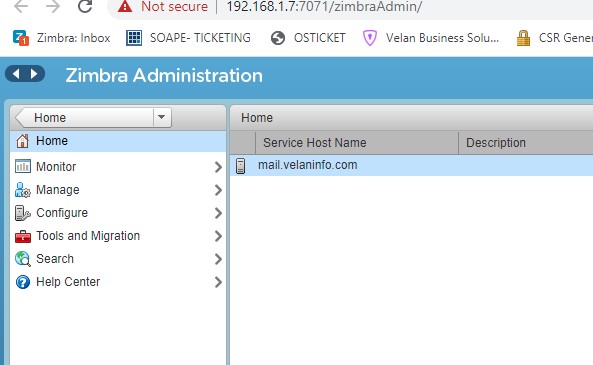Reload the page with browser refresh icon
Viewport: 593px width, 365px height.
[x=85, y=6]
